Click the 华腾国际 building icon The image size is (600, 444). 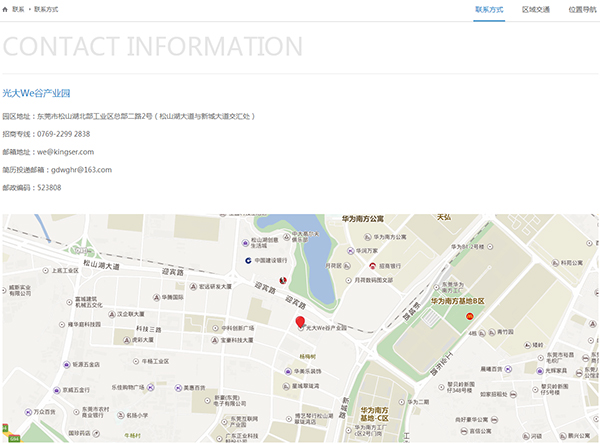(x=156, y=297)
